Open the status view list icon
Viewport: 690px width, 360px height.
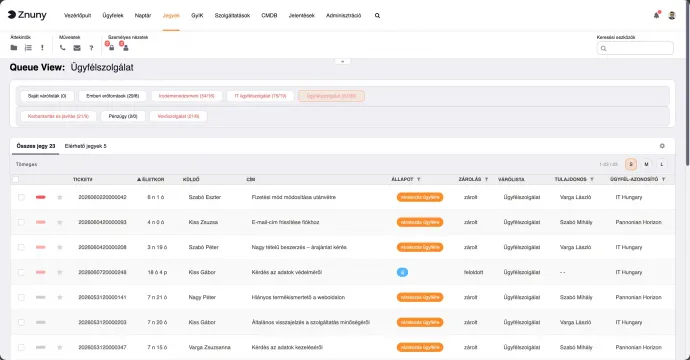point(28,48)
